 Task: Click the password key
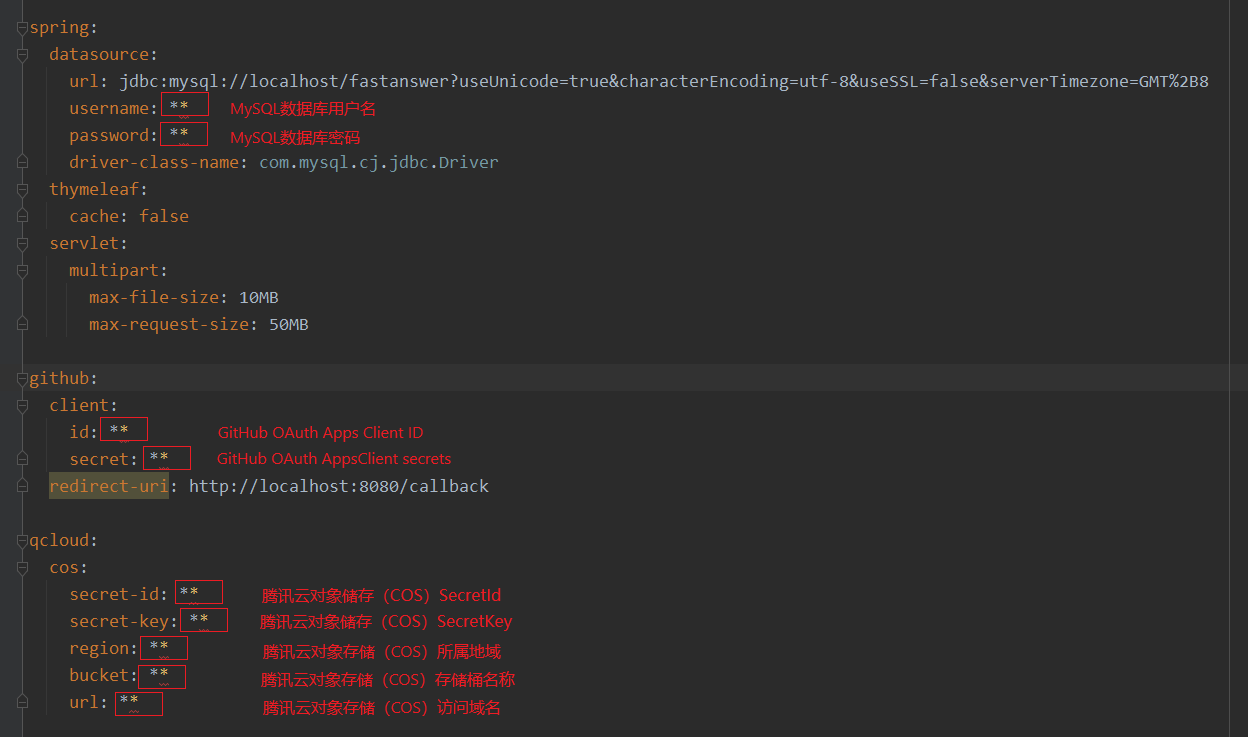[109, 135]
